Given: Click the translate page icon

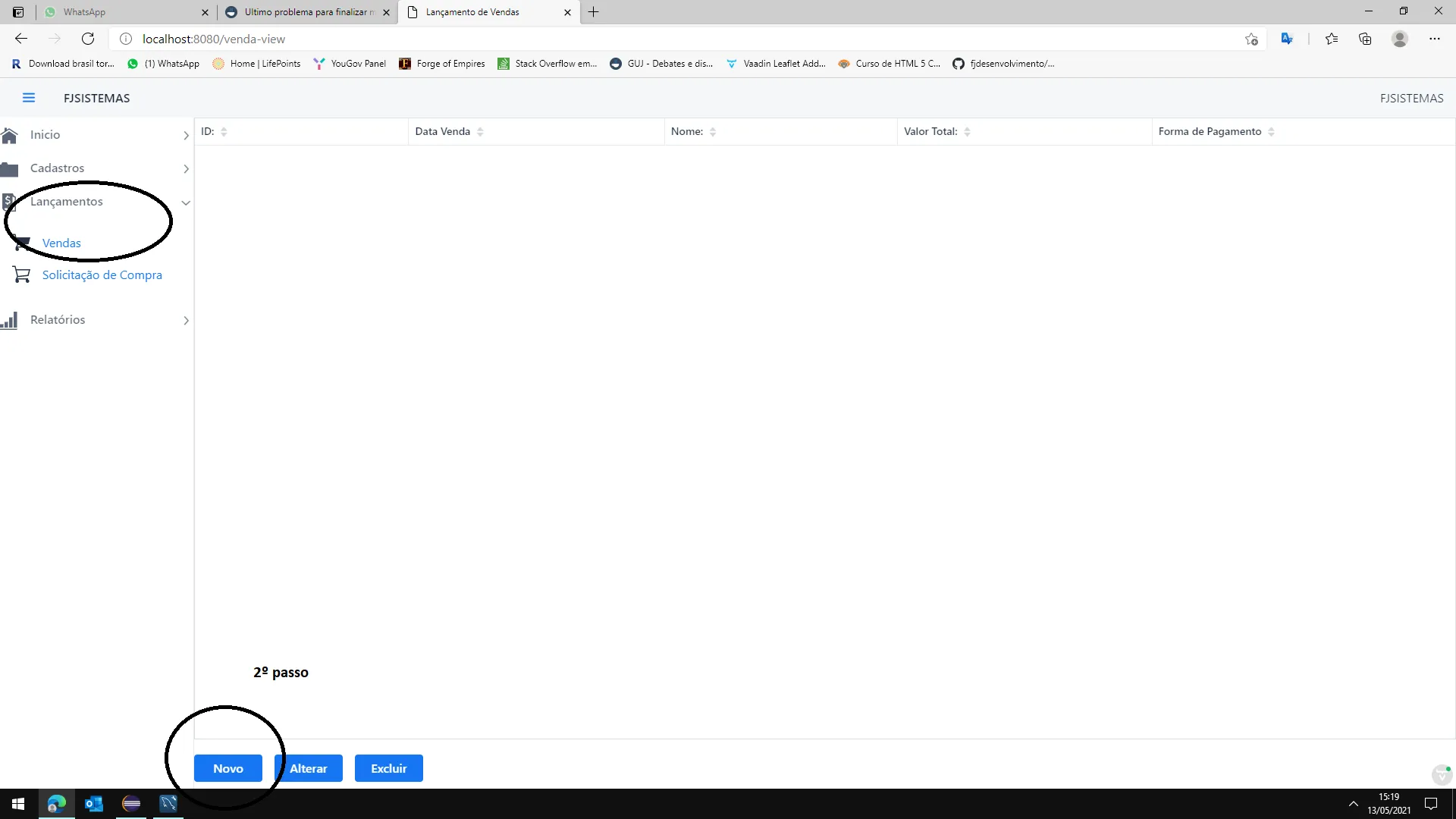Looking at the screenshot, I should [x=1287, y=39].
